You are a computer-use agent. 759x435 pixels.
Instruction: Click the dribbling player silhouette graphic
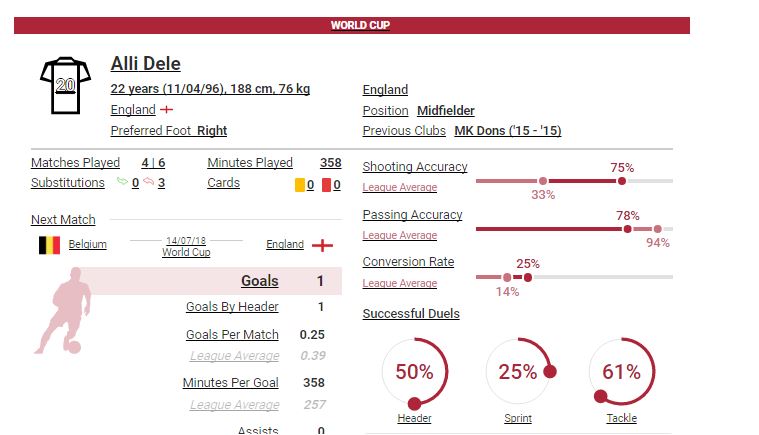[x=65, y=311]
